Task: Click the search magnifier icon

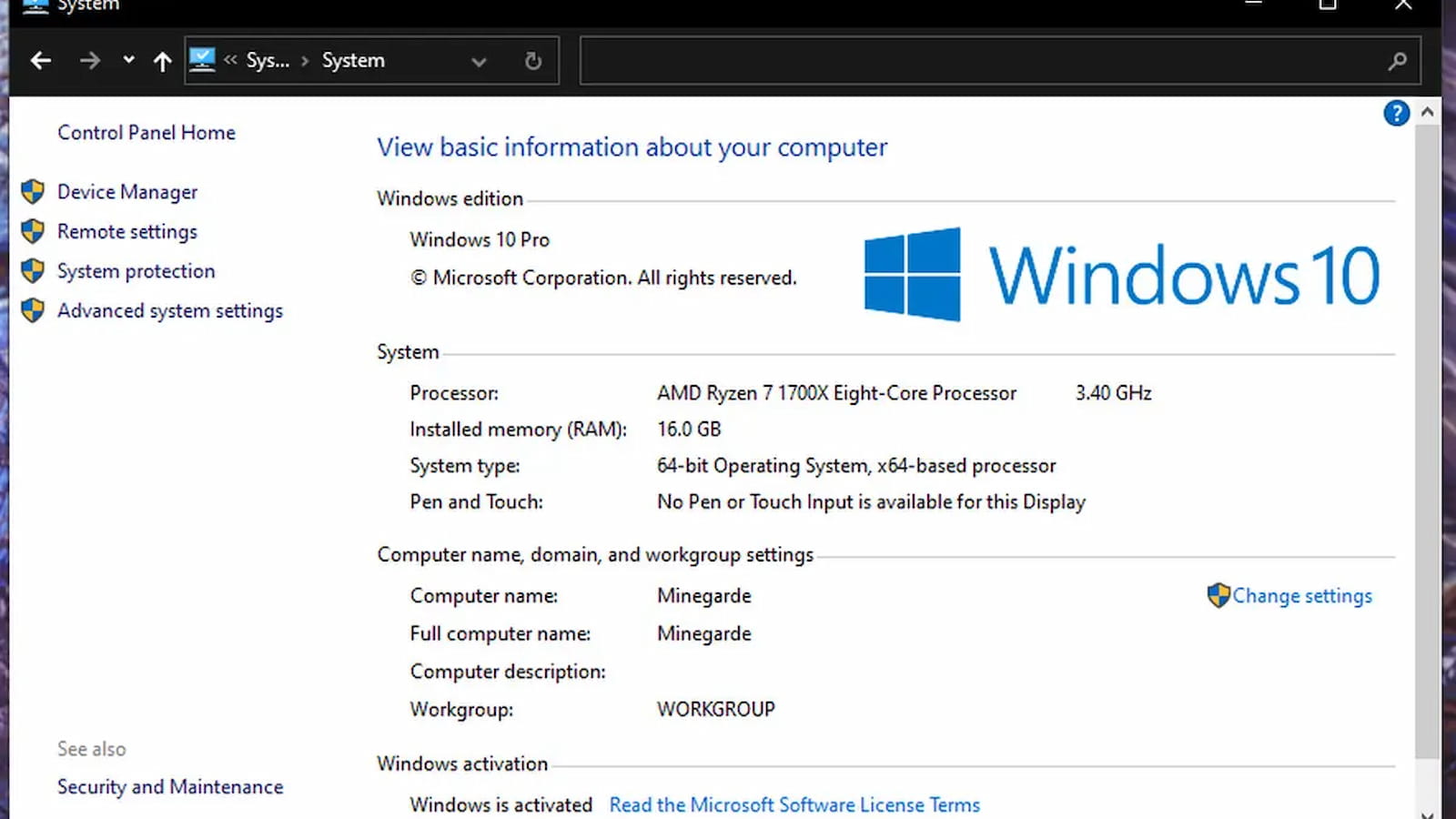Action: click(1397, 61)
